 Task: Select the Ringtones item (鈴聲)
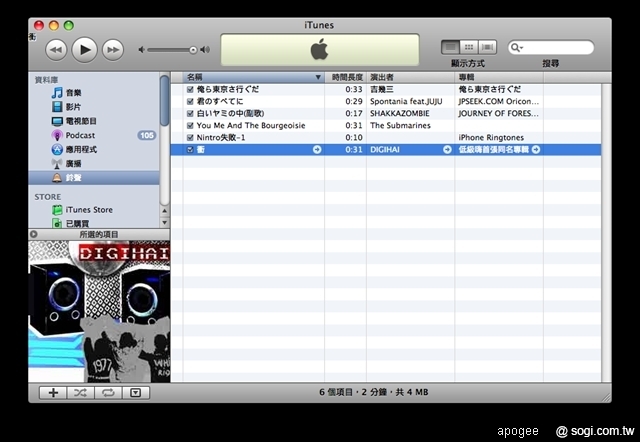point(94,178)
